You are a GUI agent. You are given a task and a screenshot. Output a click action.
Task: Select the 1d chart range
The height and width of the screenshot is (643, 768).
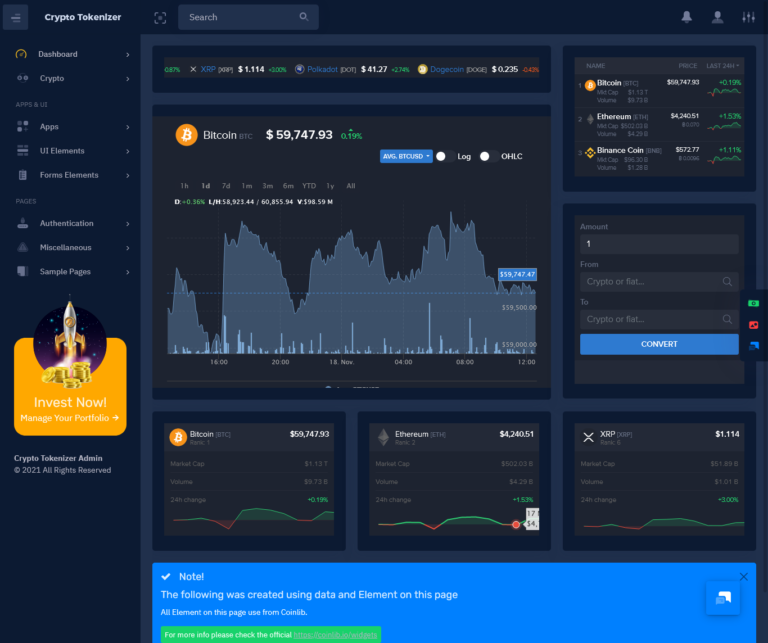[206, 186]
